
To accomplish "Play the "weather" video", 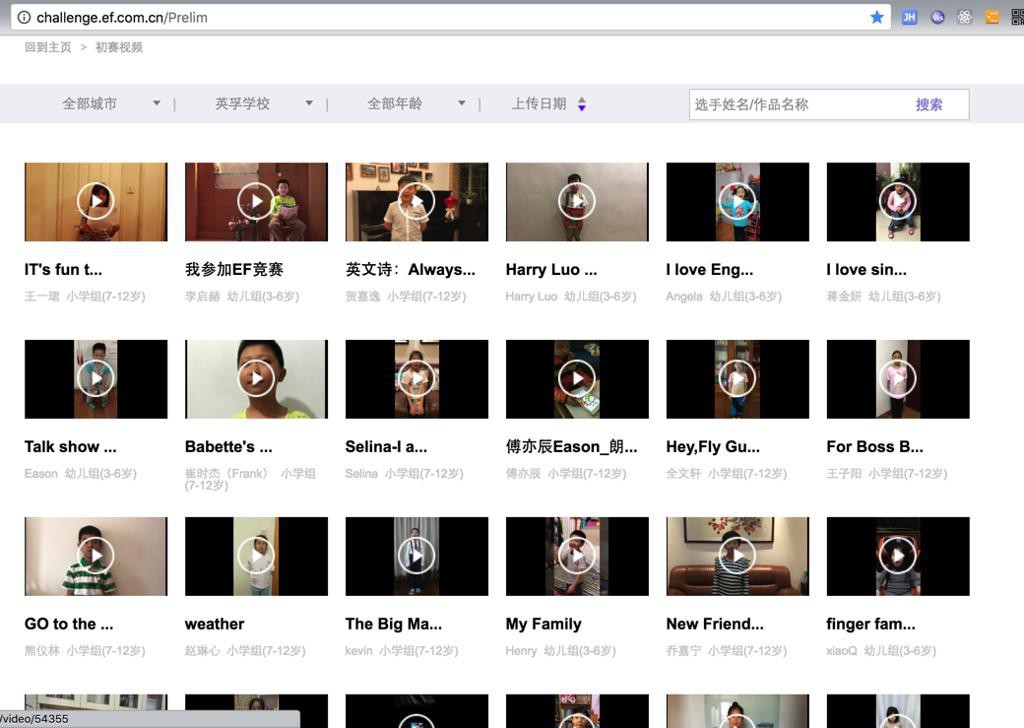I will tap(256, 556).
